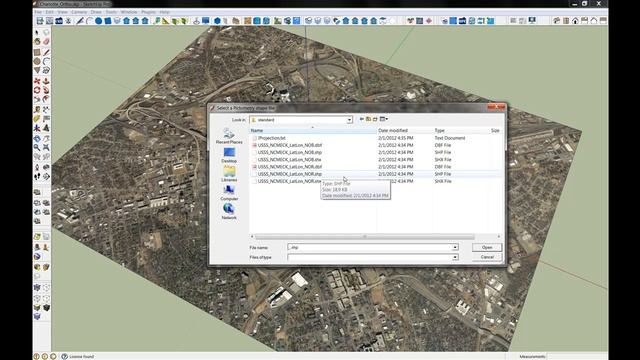
Task: Select the Line pencil tool
Action: click(x=46, y=52)
